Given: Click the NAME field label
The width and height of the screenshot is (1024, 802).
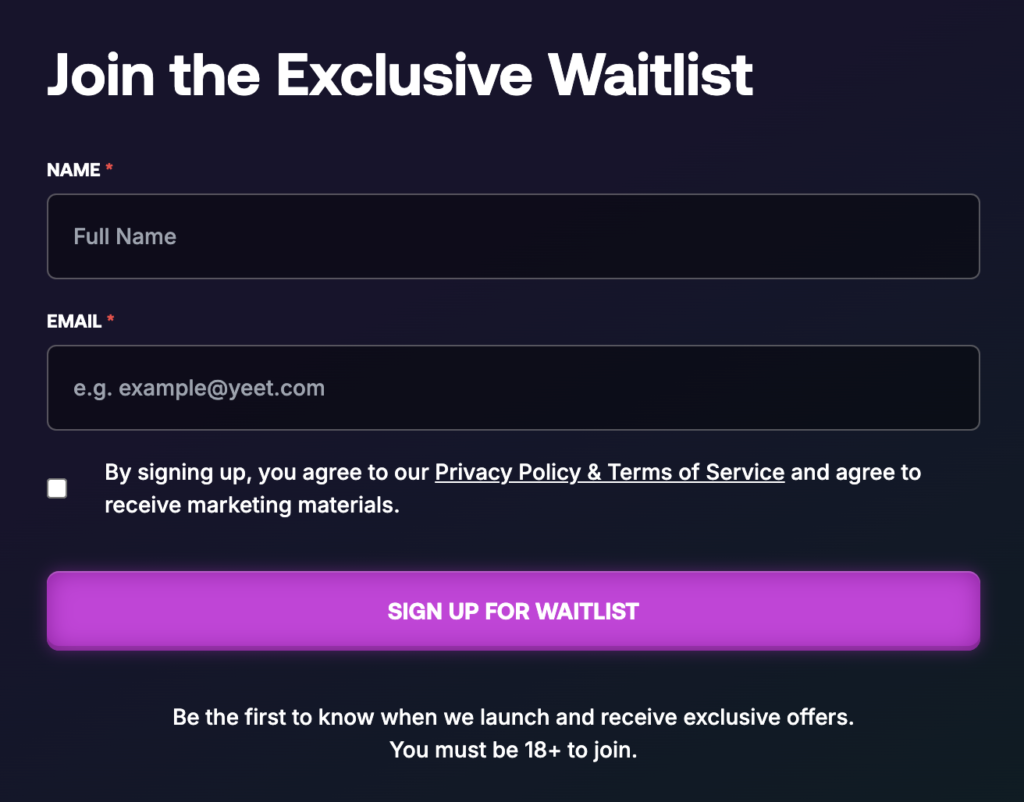Looking at the screenshot, I should 73,170.
